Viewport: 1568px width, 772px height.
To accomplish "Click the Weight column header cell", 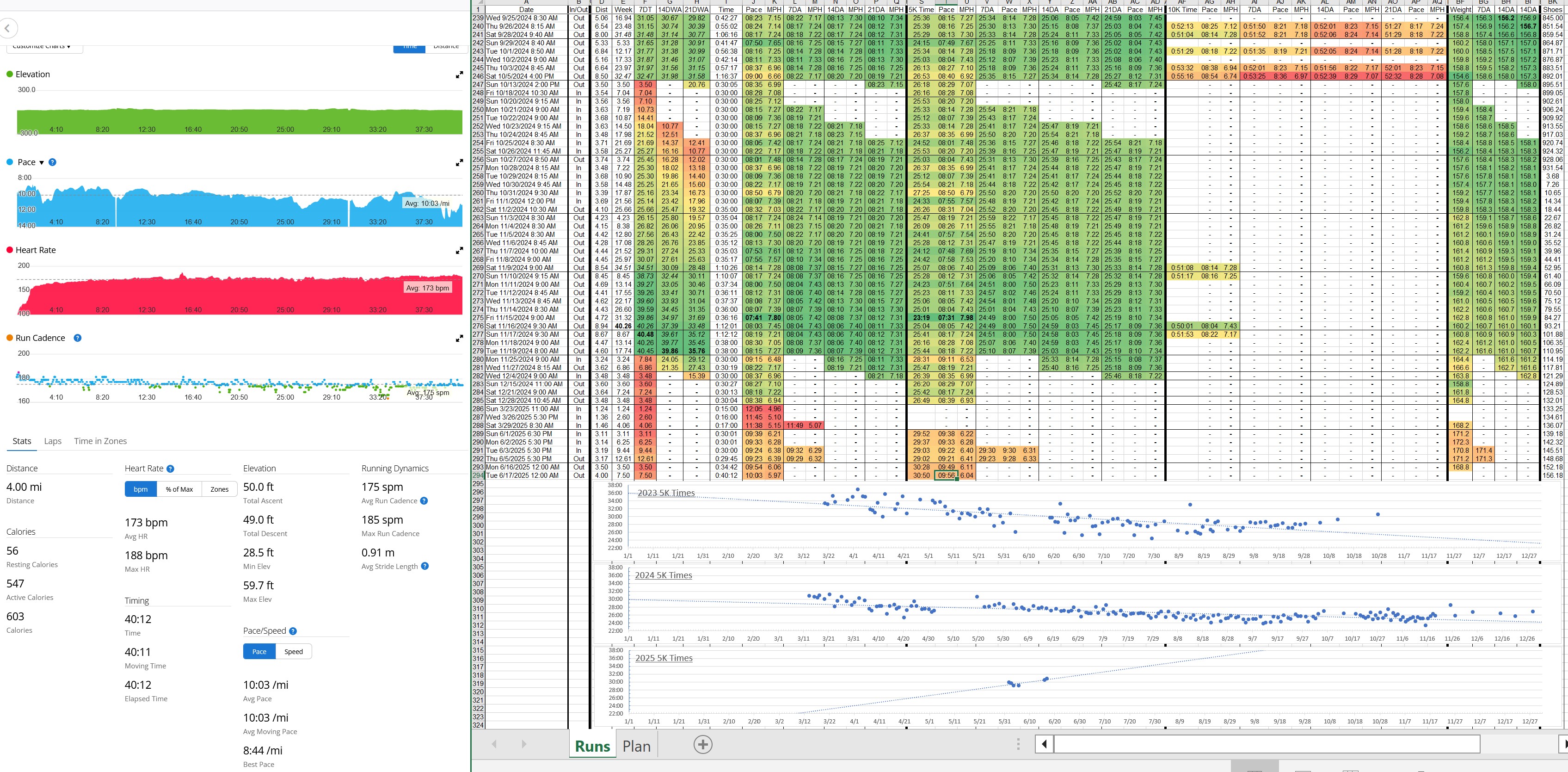I will click(x=1460, y=10).
